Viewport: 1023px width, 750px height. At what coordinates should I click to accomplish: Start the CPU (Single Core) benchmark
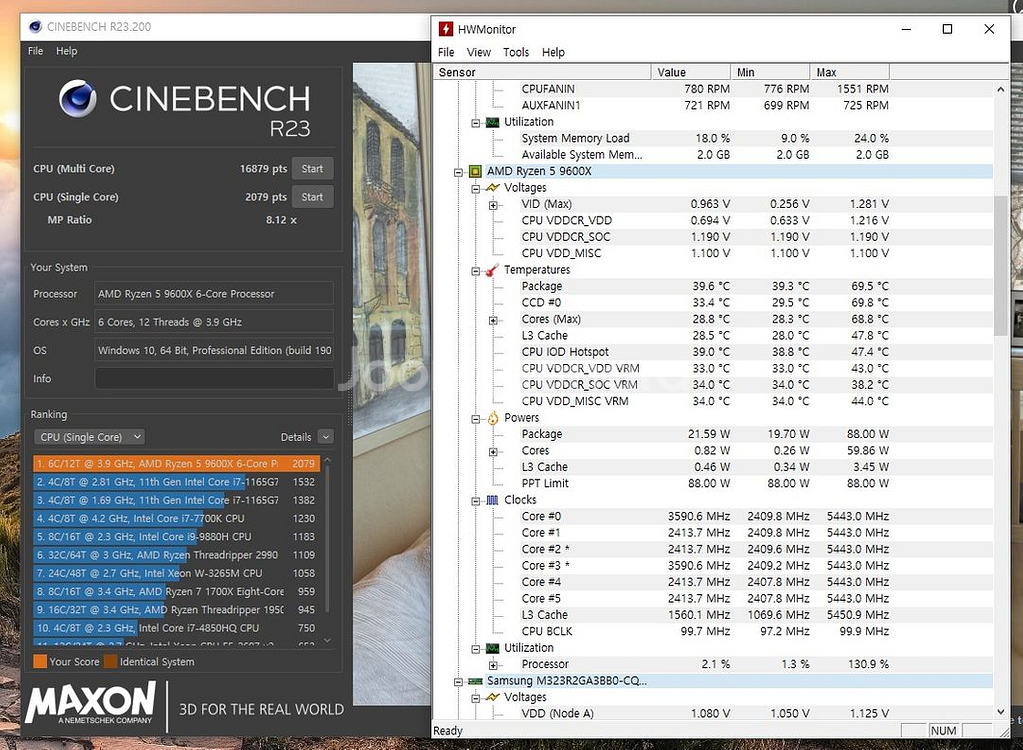point(313,196)
